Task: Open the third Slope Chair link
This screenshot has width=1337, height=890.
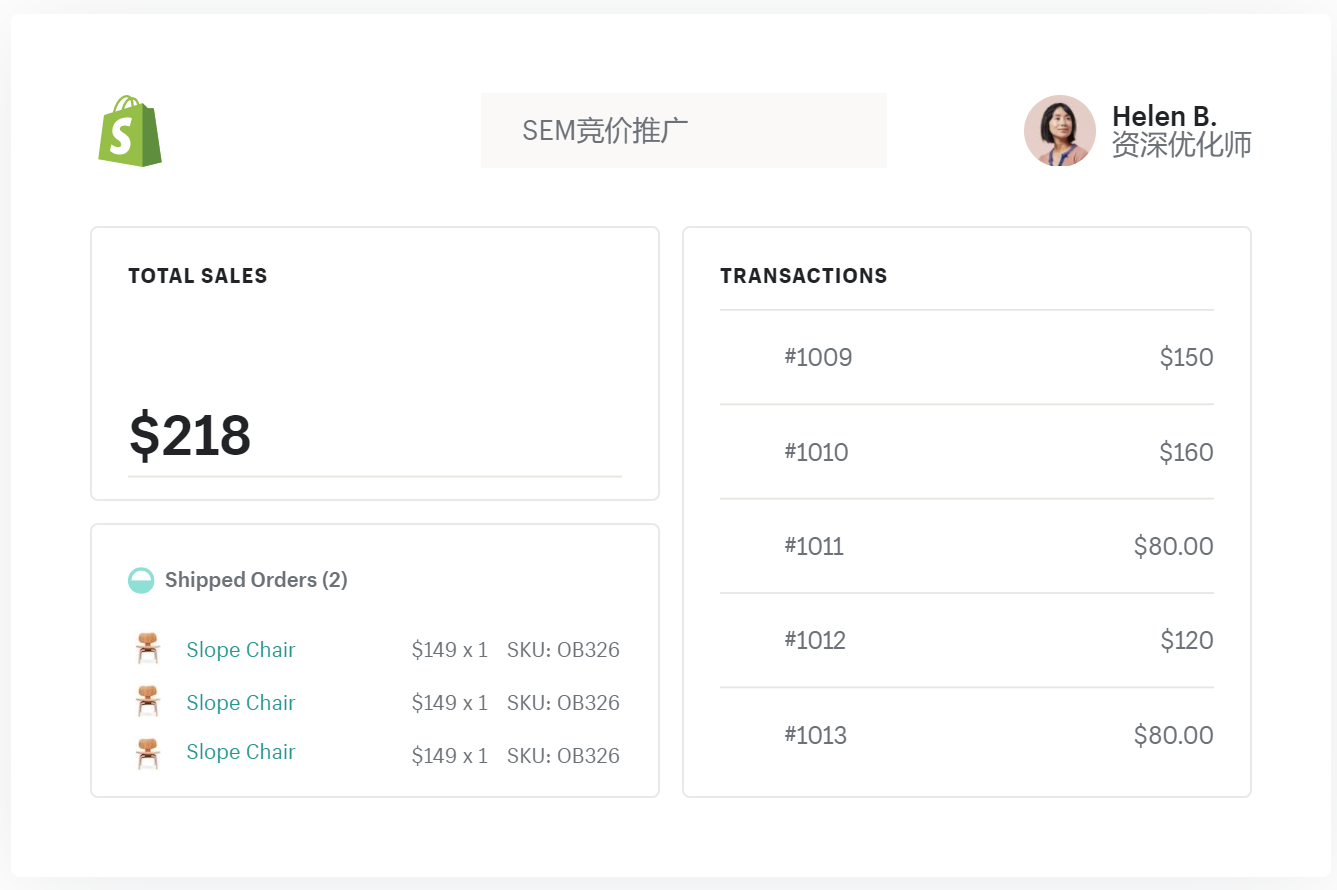Action: [241, 752]
